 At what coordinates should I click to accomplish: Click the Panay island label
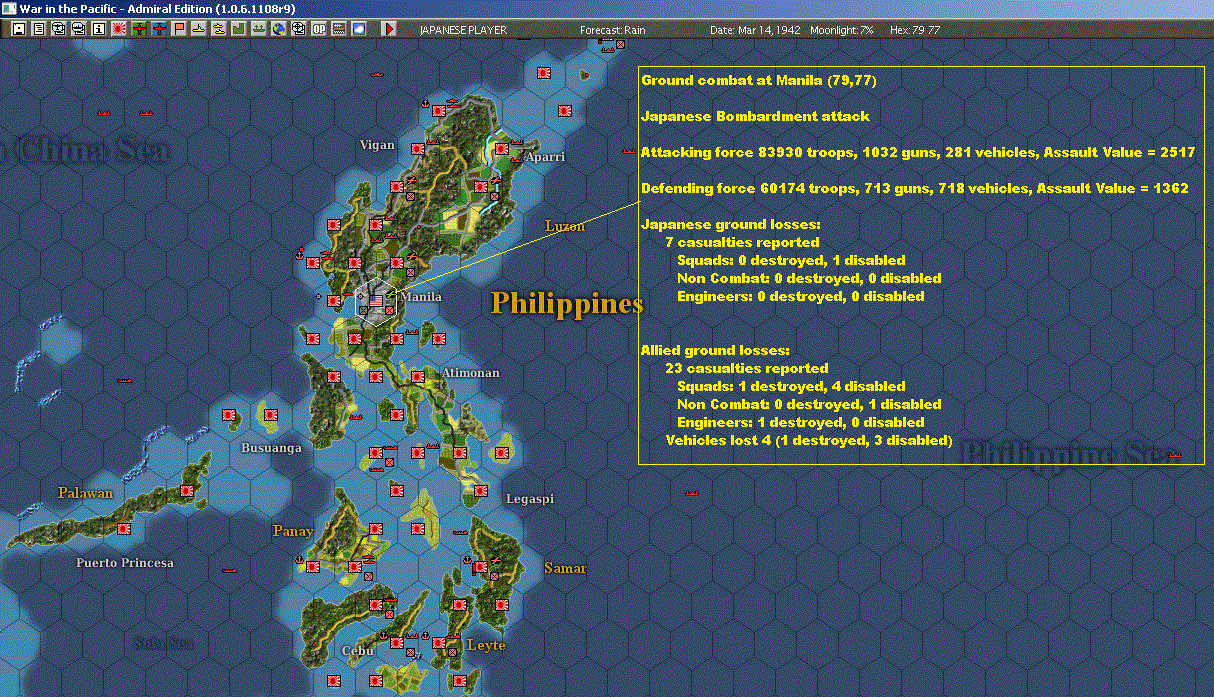(x=293, y=531)
